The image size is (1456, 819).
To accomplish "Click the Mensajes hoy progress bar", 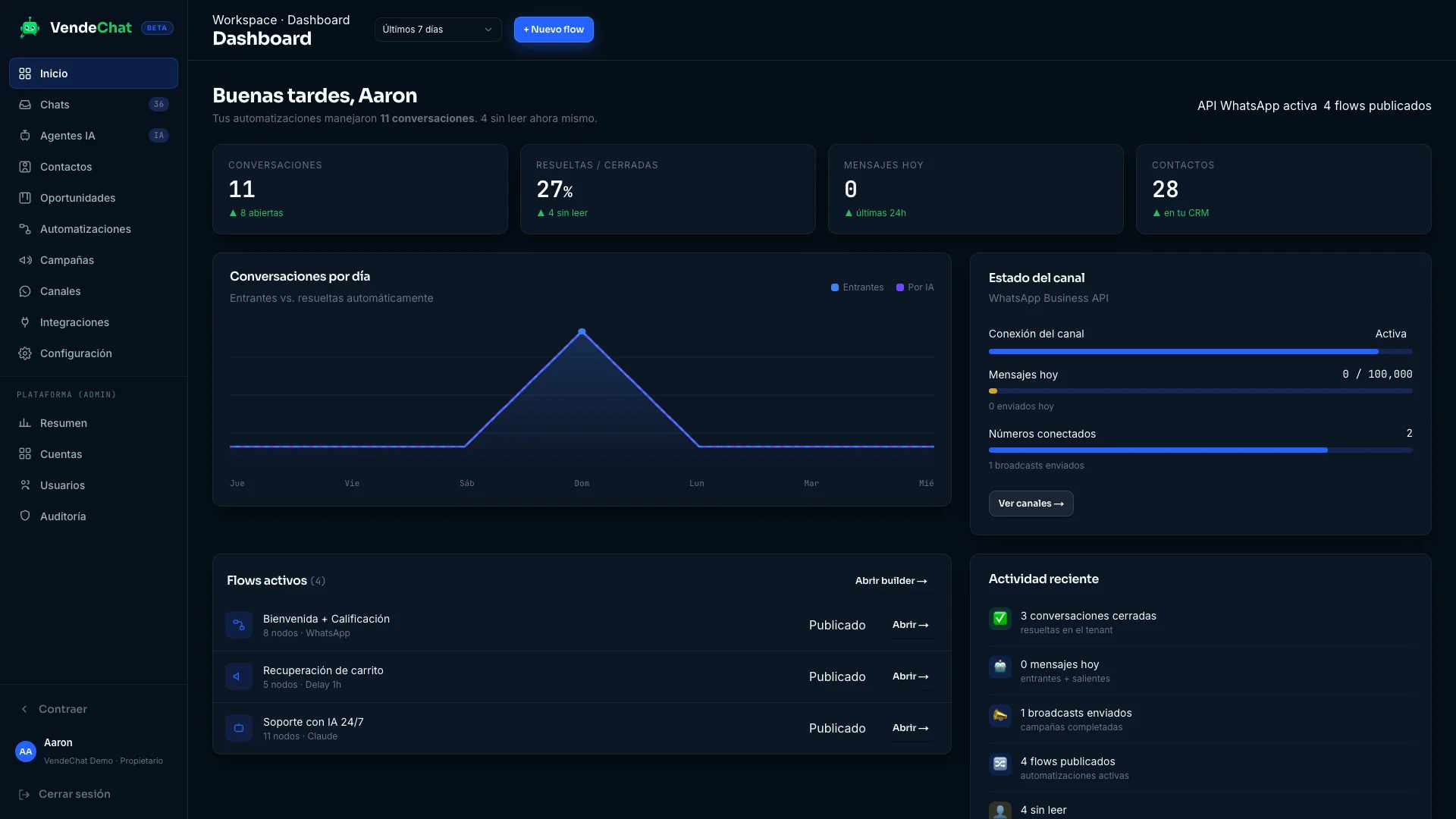I will click(x=1200, y=391).
